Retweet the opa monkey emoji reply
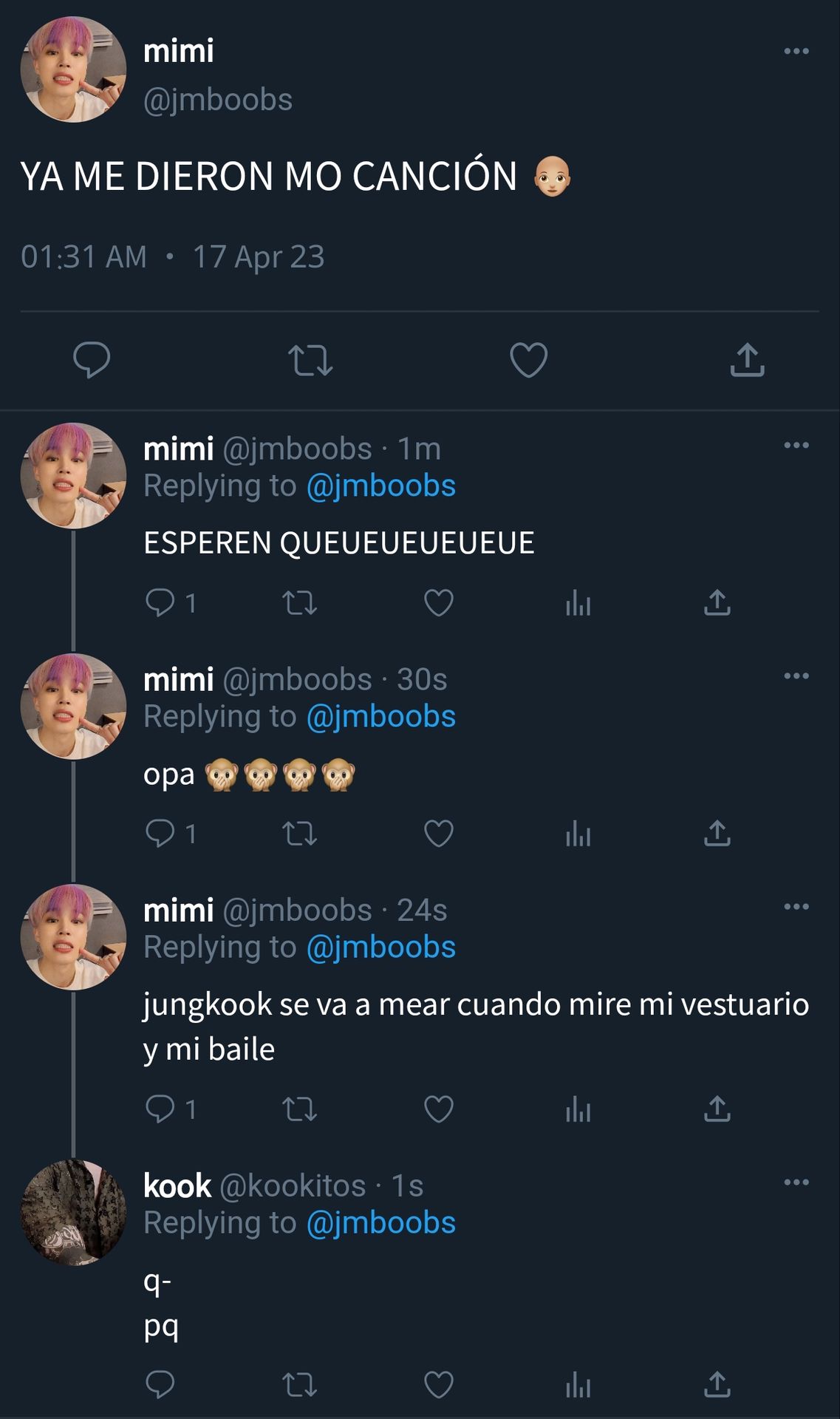840x1419 pixels. [300, 834]
